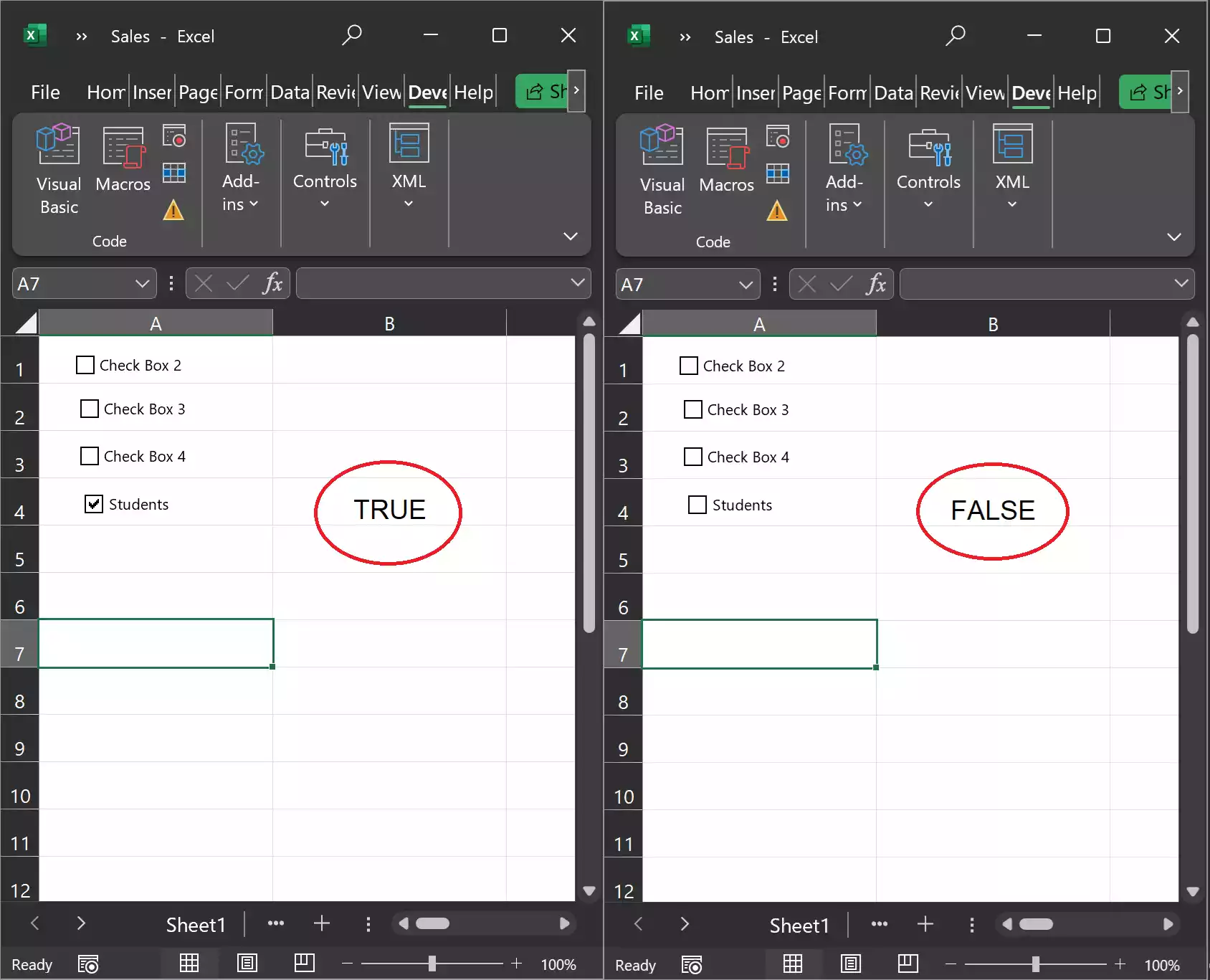Viewport: 1210px width, 980px height.
Task: Select cell A7 in the worksheet
Action: coord(156,643)
